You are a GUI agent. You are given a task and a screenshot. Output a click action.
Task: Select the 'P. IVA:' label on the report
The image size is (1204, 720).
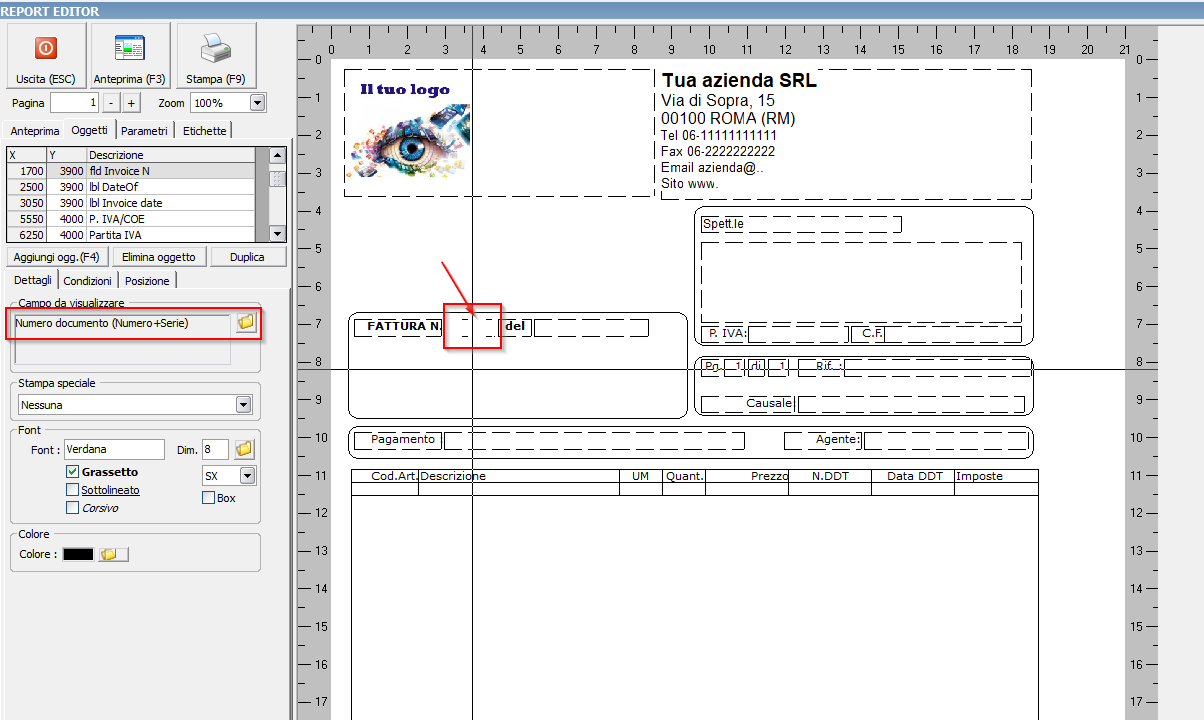click(728, 333)
